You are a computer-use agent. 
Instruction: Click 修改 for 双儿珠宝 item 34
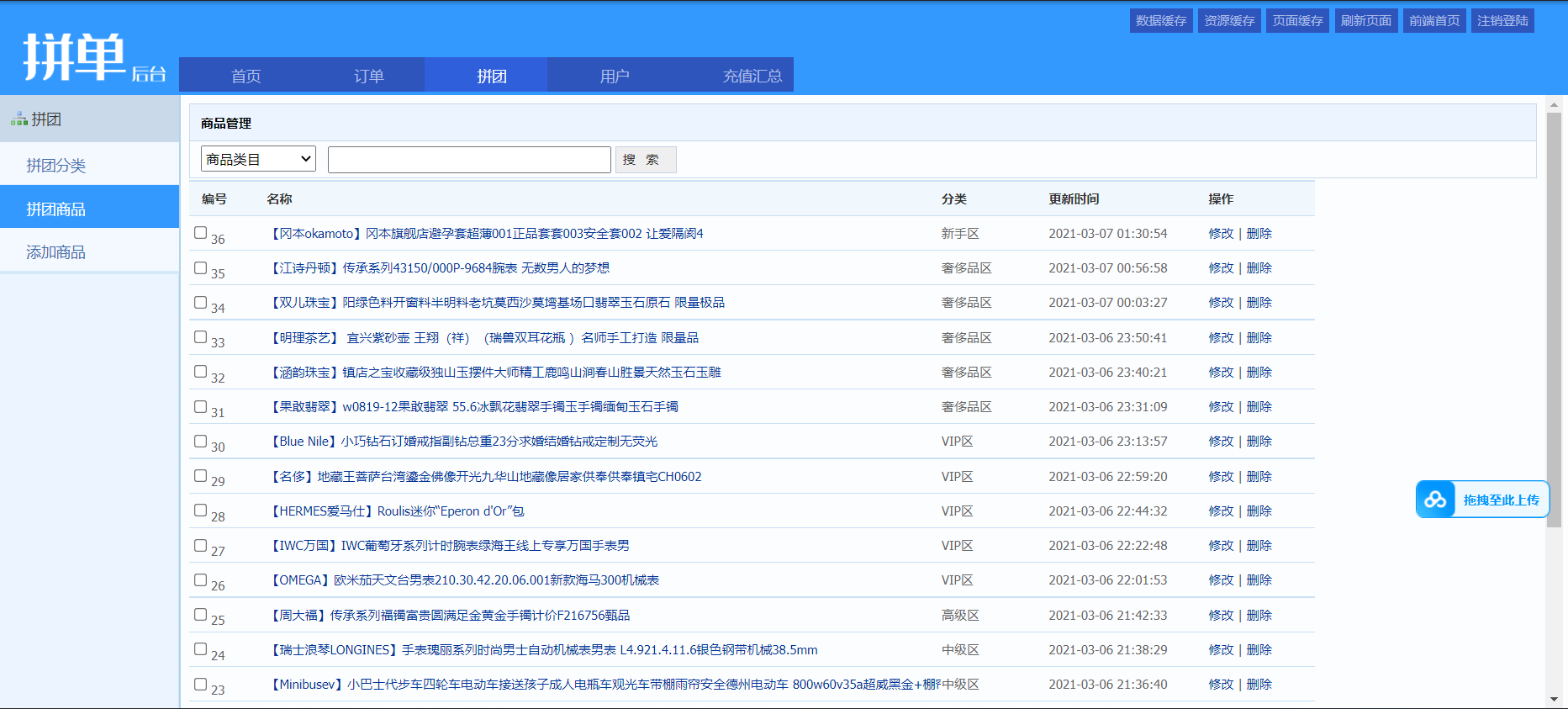point(1221,302)
